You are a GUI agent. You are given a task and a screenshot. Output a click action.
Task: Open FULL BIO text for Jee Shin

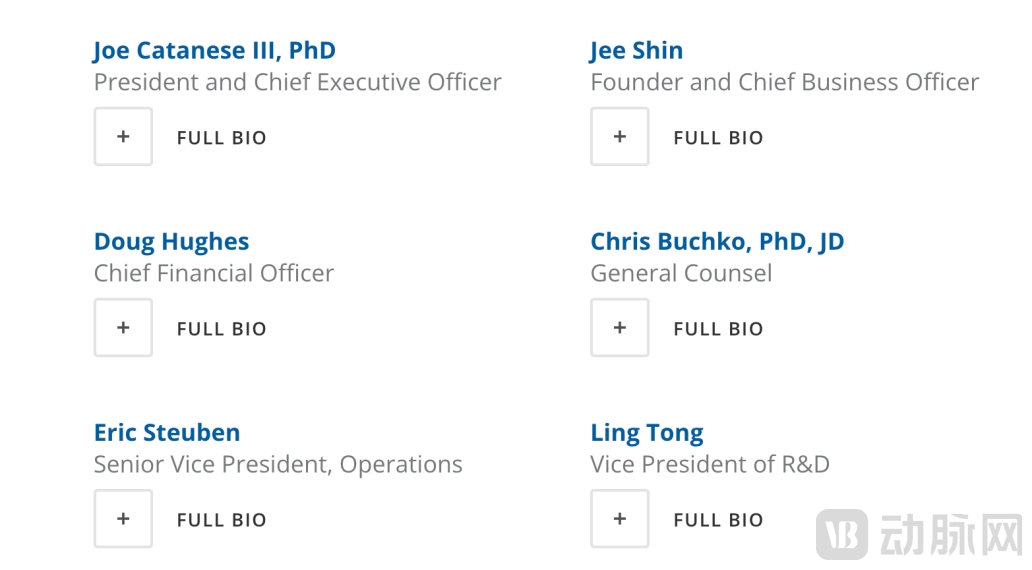(718, 138)
